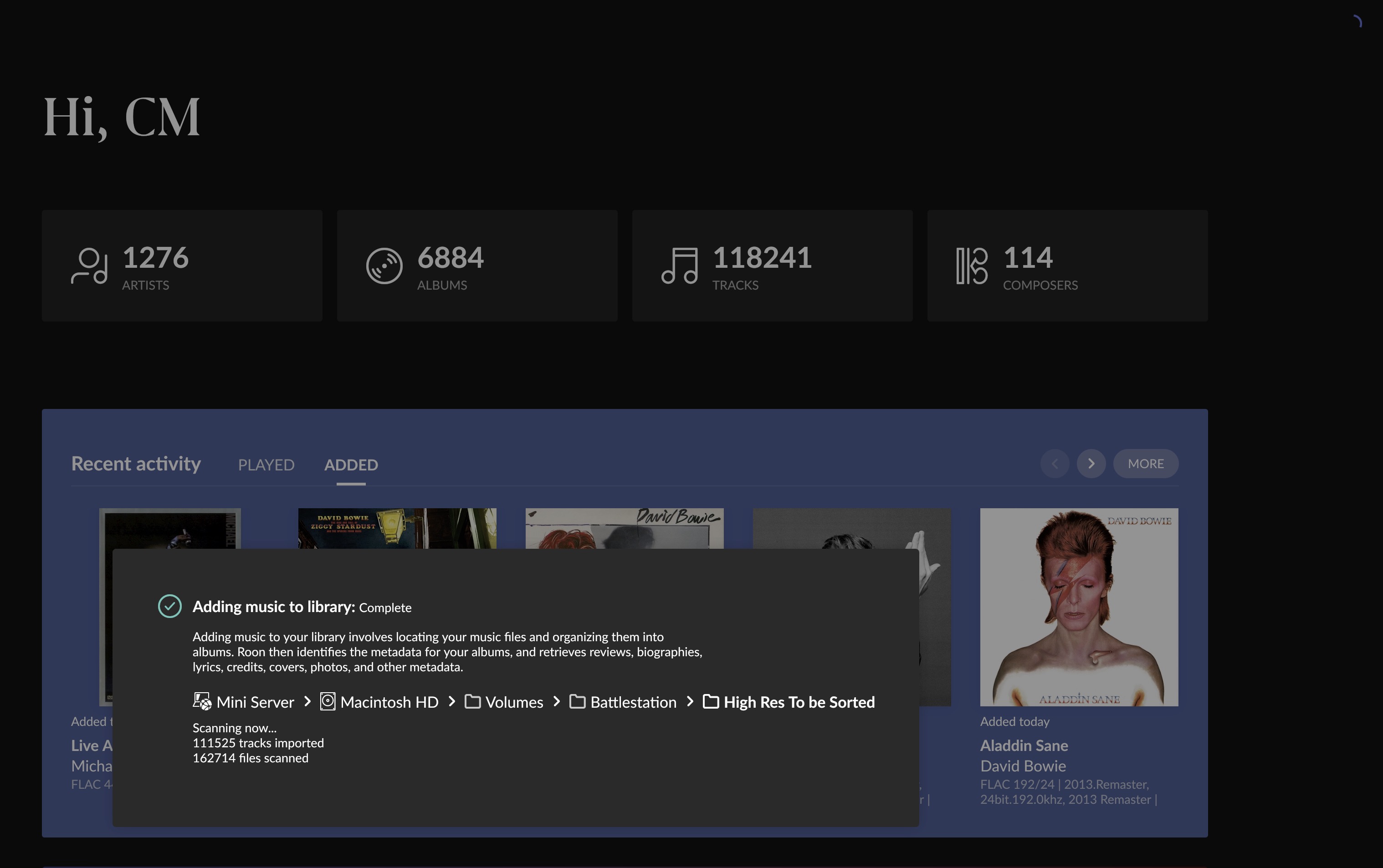Click the 111525 tracks imported text
The width and height of the screenshot is (1383, 868).
[258, 743]
